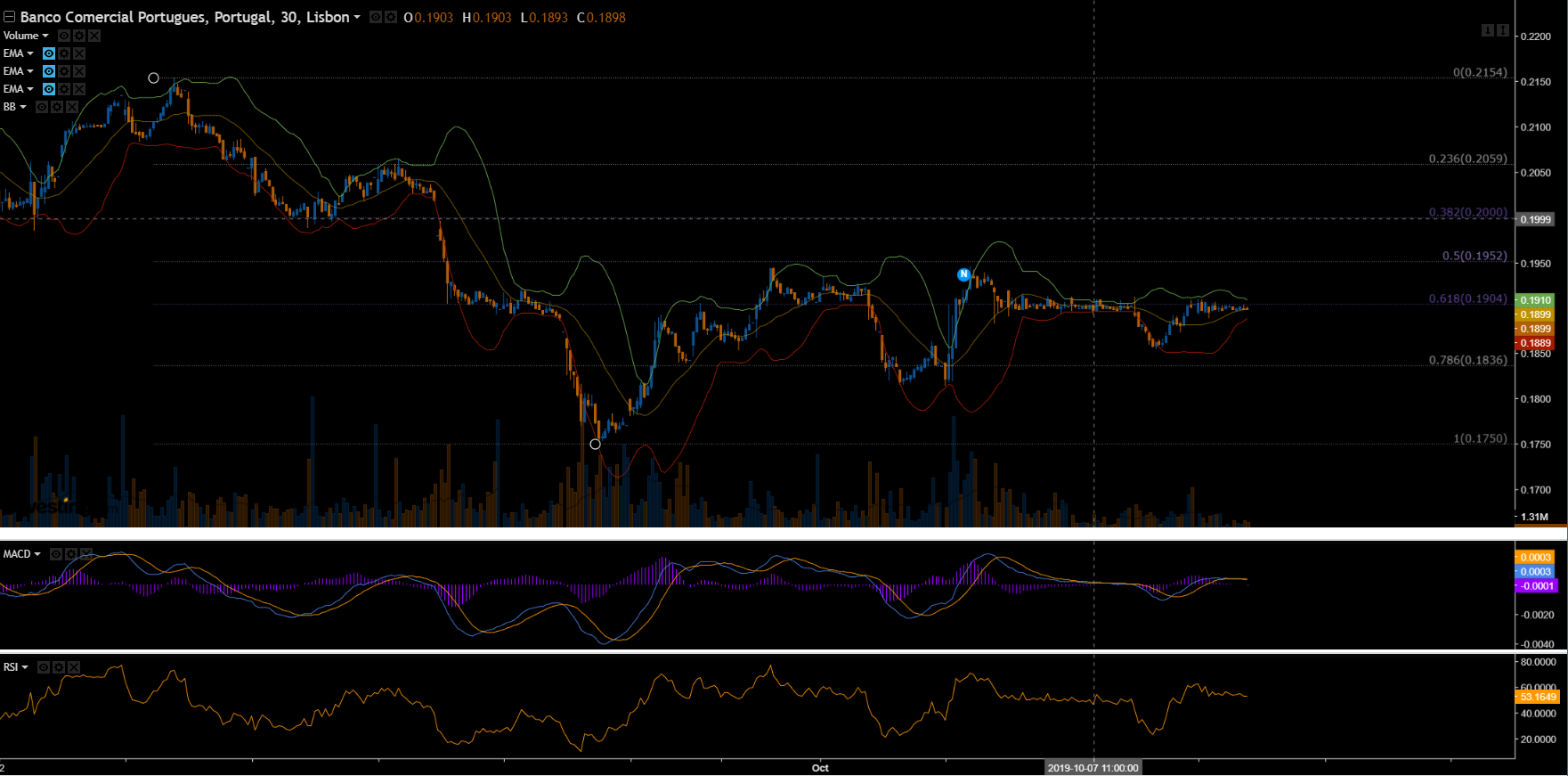1568x776 pixels.
Task: Open settings gear for BB indicator
Action: pos(57,107)
